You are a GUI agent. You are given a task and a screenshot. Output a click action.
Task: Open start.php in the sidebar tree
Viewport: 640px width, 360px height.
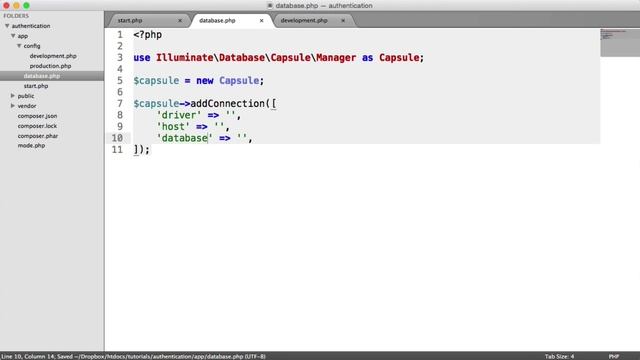click(x=36, y=86)
